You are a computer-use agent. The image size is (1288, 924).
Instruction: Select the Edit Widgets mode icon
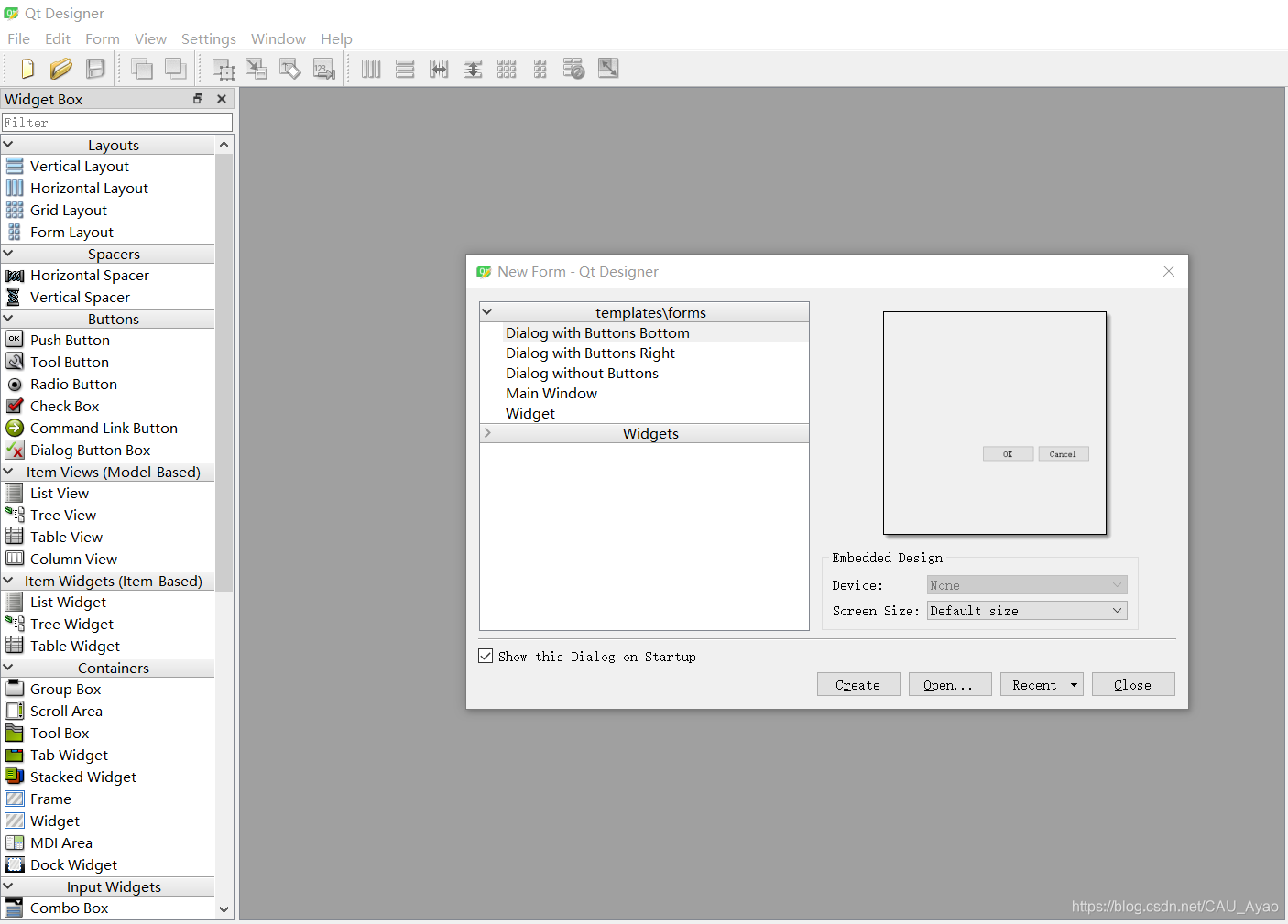click(x=223, y=69)
